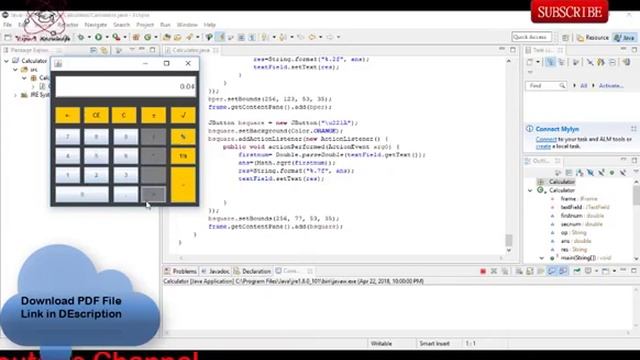Toggle Scroll Lock in Console toolbar
Screen dimensions: 640x360
tap(530, 271)
